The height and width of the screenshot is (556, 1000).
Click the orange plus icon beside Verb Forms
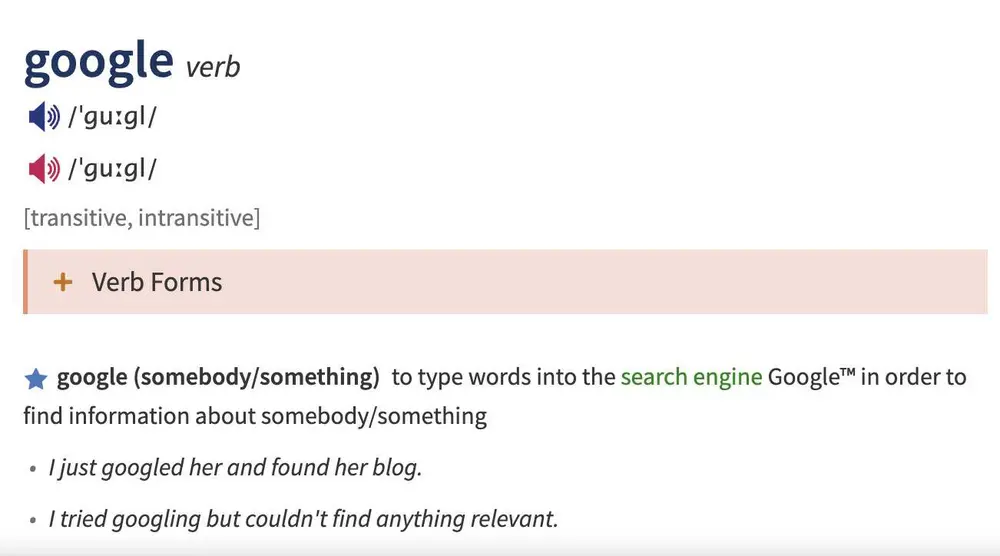click(x=63, y=282)
